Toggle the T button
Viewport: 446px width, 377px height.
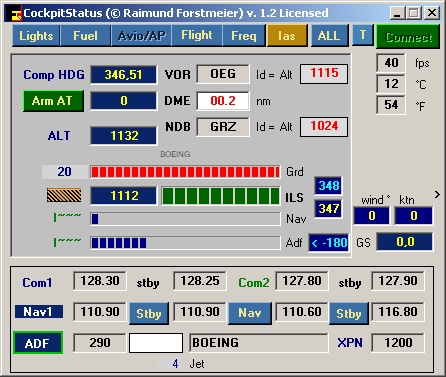click(x=363, y=35)
